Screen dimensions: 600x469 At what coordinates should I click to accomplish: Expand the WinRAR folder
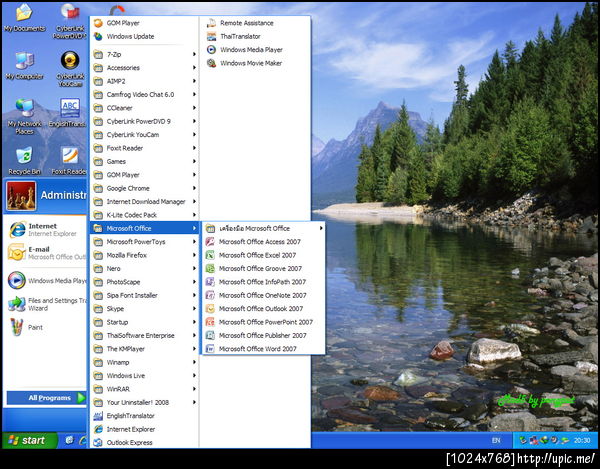pyautogui.click(x=145, y=389)
